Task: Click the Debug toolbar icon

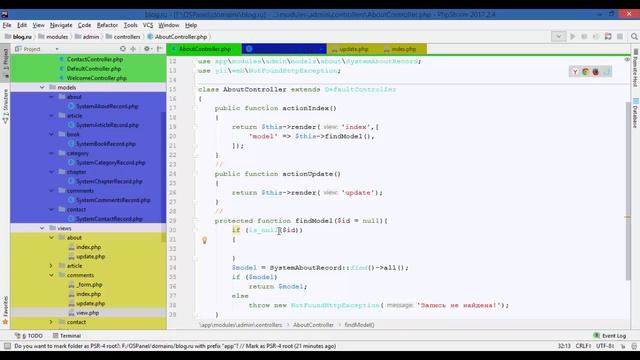Action: click(584, 37)
